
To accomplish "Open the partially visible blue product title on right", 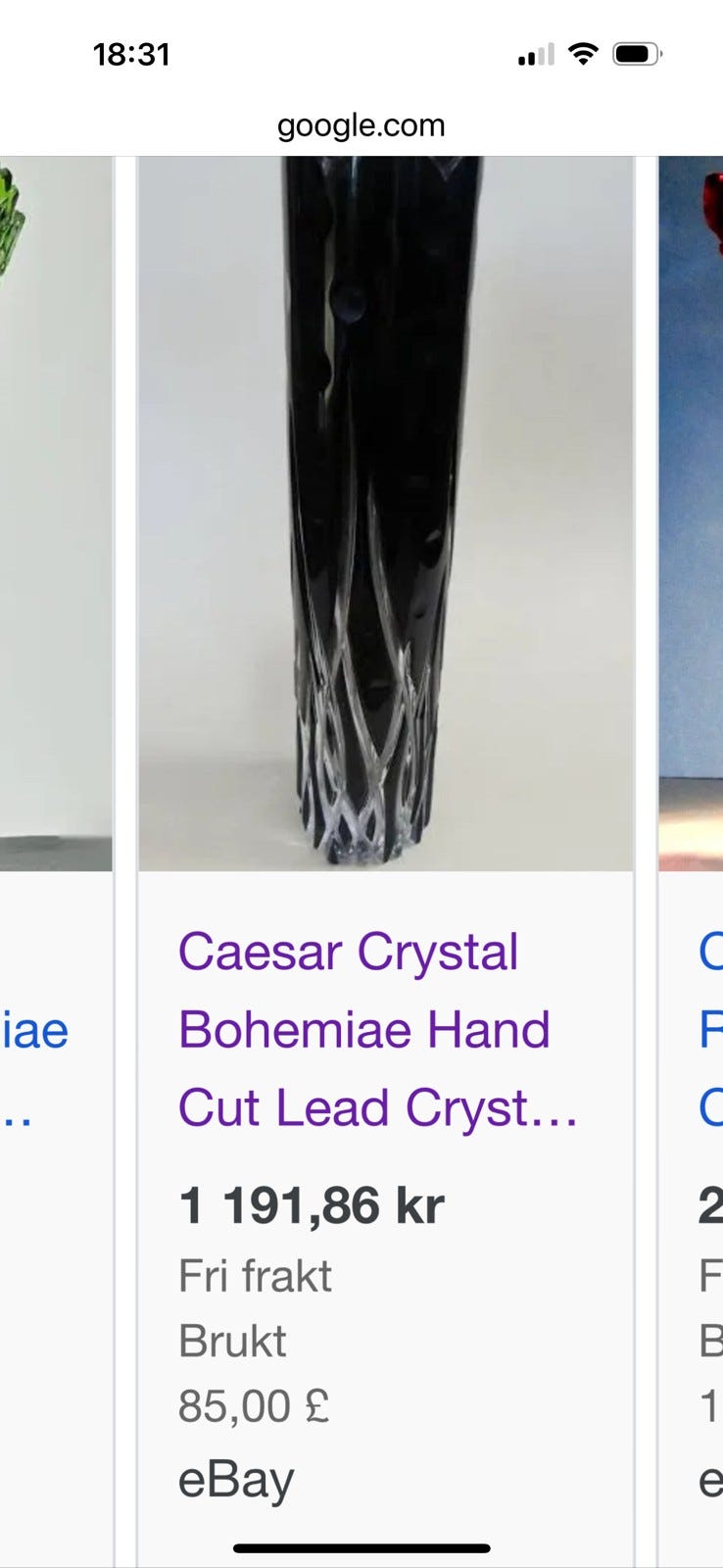I will (710, 1030).
